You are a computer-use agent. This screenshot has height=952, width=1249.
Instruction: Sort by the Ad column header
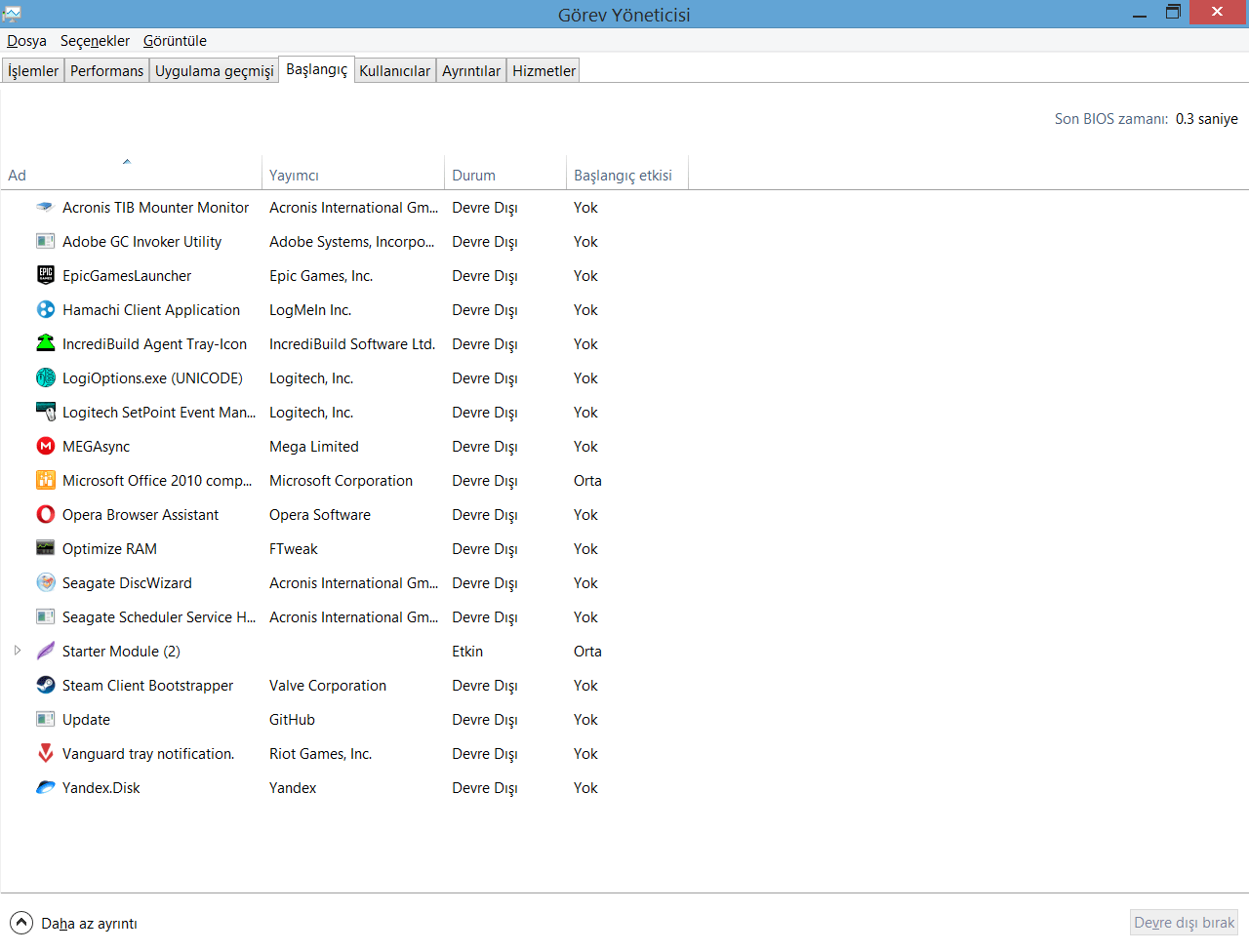[131, 176]
